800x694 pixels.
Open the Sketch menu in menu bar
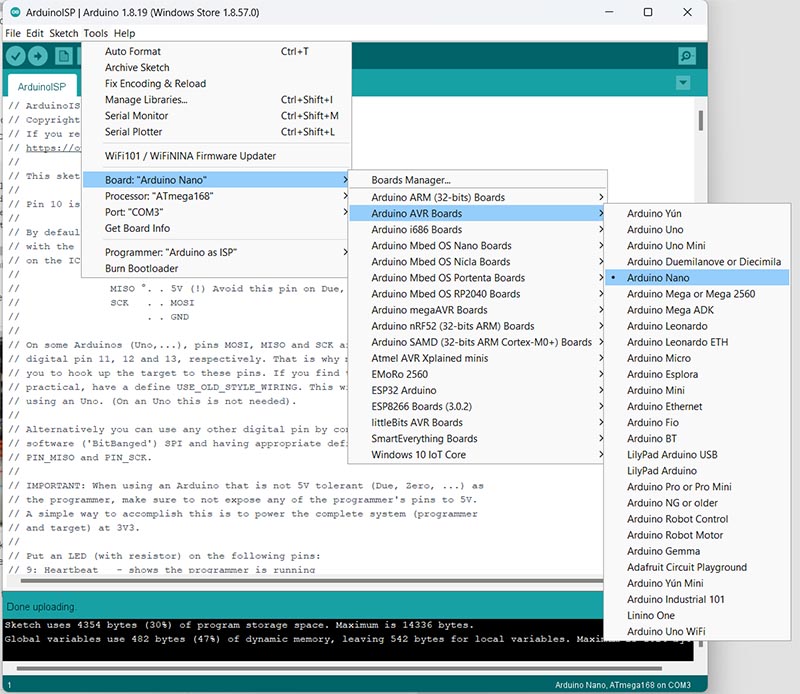[x=64, y=33]
